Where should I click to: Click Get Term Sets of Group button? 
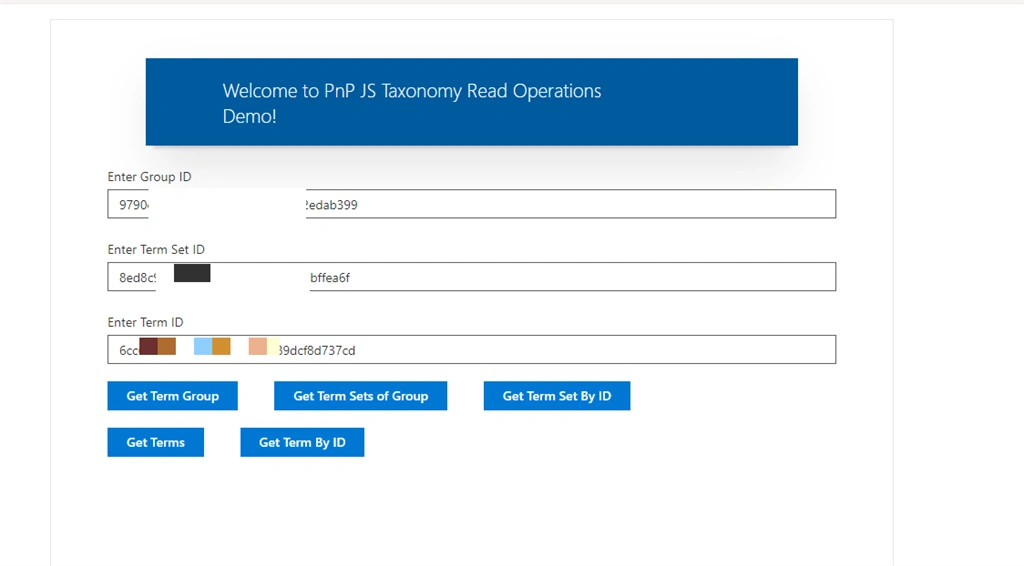[x=360, y=396]
